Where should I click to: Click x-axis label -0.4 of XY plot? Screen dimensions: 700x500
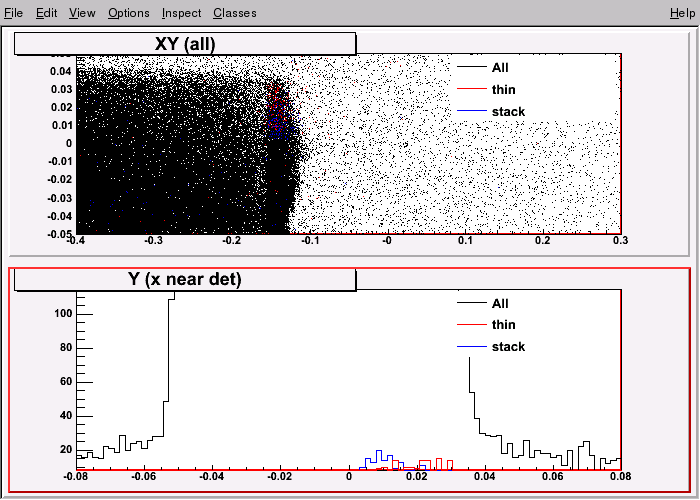click(76, 241)
